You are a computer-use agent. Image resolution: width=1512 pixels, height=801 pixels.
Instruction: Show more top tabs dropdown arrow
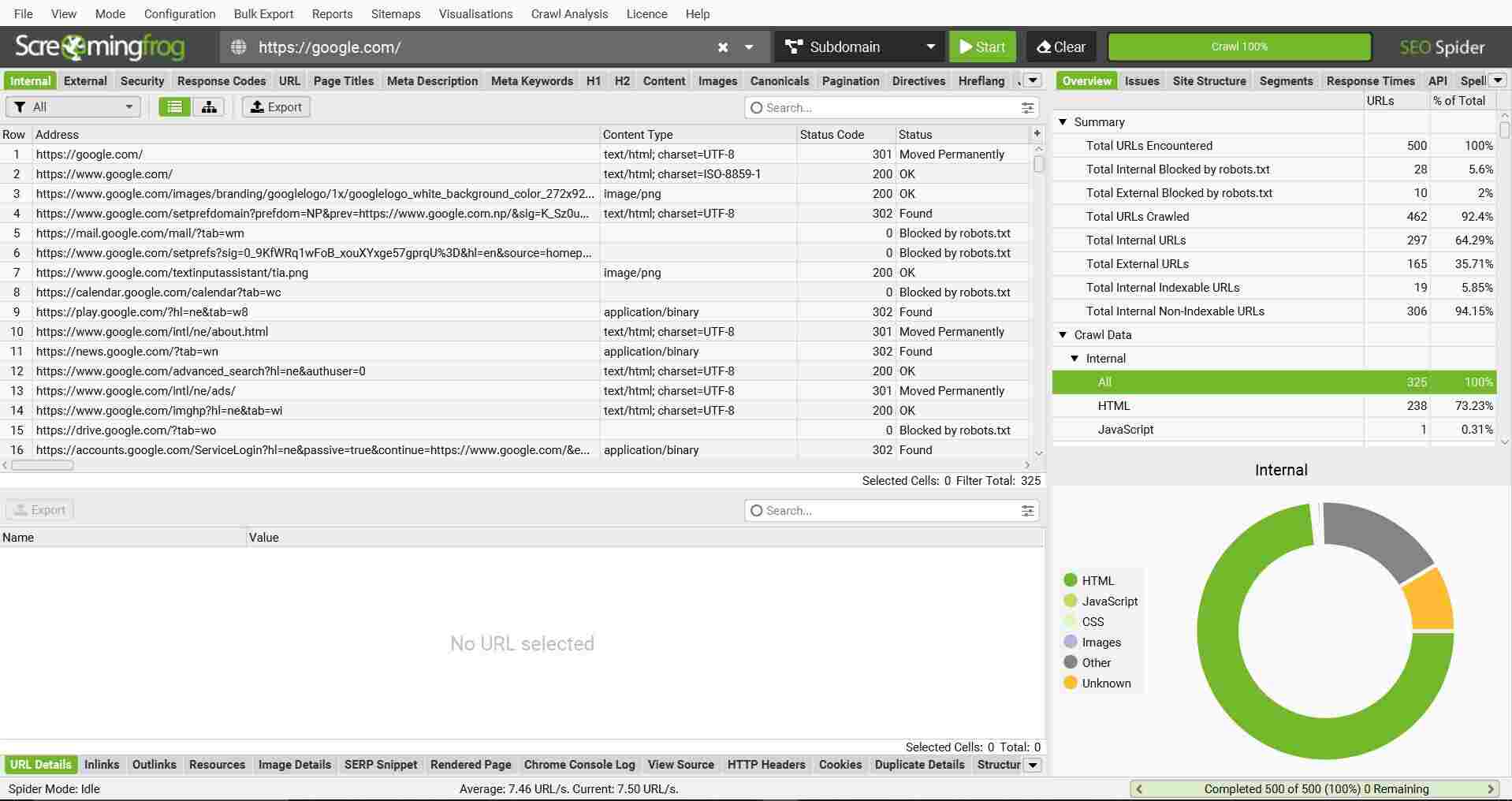point(1033,80)
